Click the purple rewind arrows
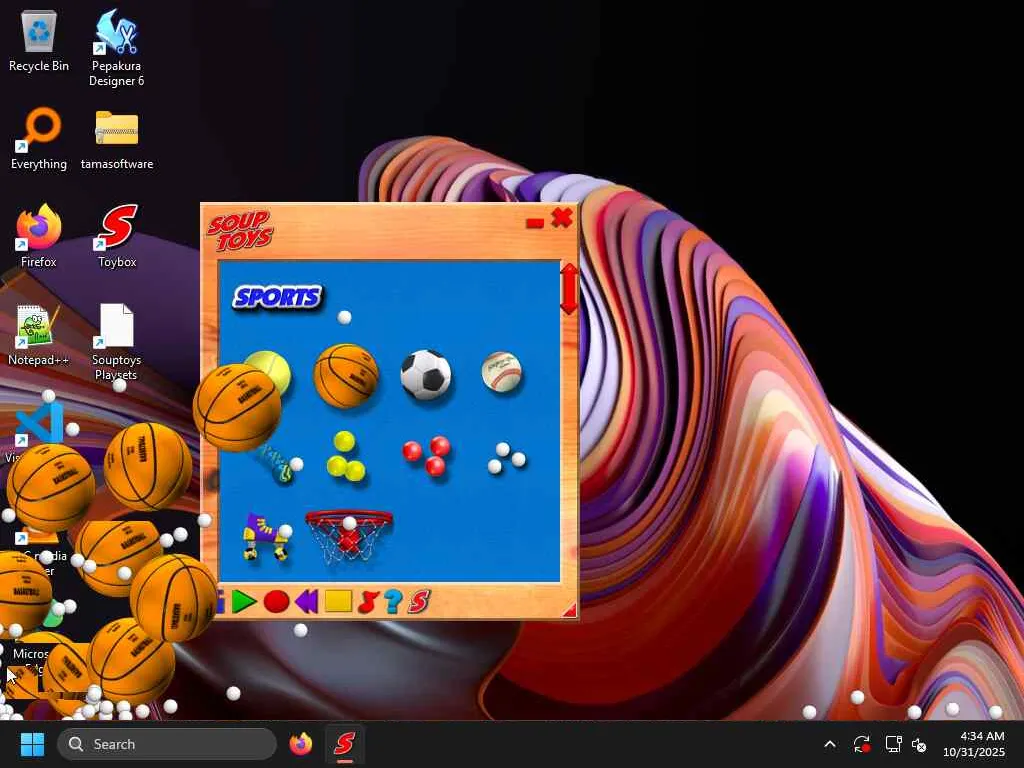 tap(306, 601)
